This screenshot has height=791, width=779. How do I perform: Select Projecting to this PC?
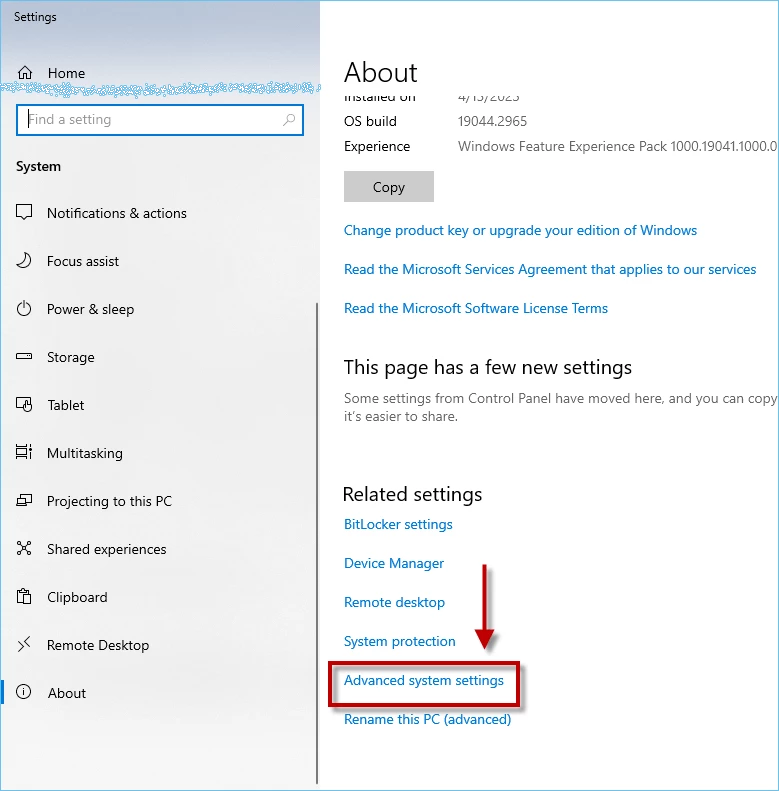pyautogui.click(x=109, y=501)
